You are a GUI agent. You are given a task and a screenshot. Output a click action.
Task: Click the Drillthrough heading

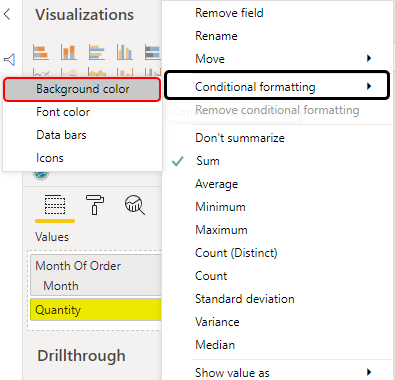(x=81, y=355)
